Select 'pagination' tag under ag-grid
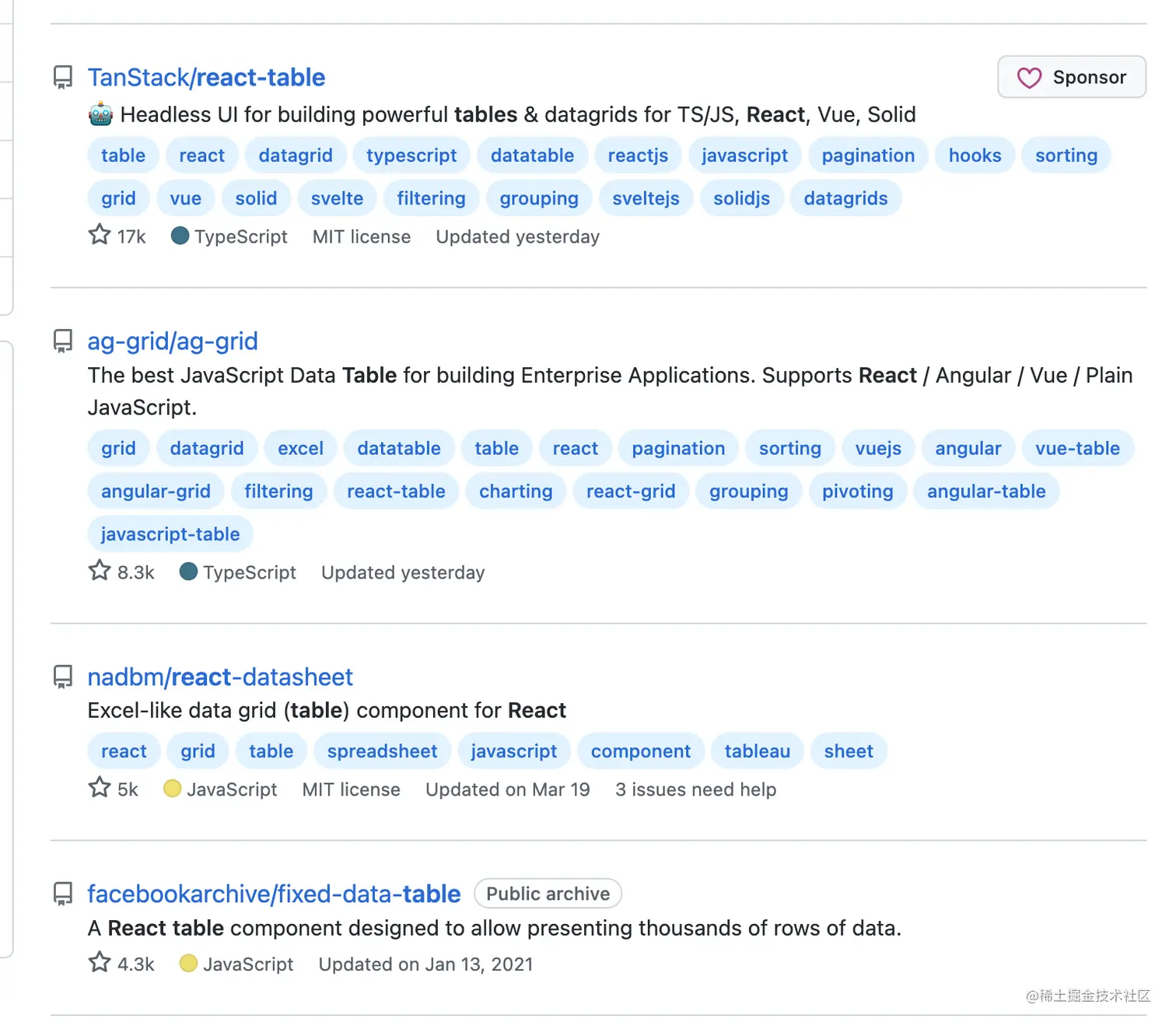 pyautogui.click(x=678, y=448)
